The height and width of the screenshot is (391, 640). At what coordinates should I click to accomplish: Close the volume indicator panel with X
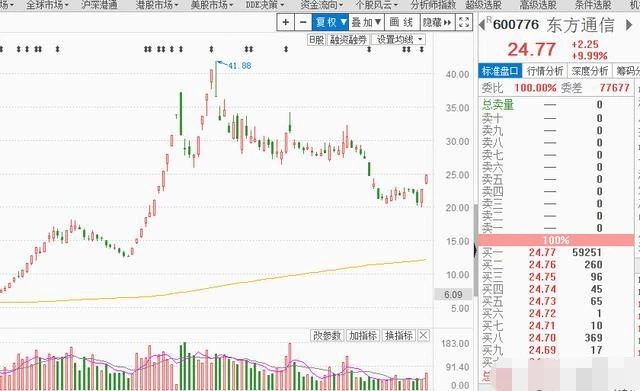click(x=424, y=335)
